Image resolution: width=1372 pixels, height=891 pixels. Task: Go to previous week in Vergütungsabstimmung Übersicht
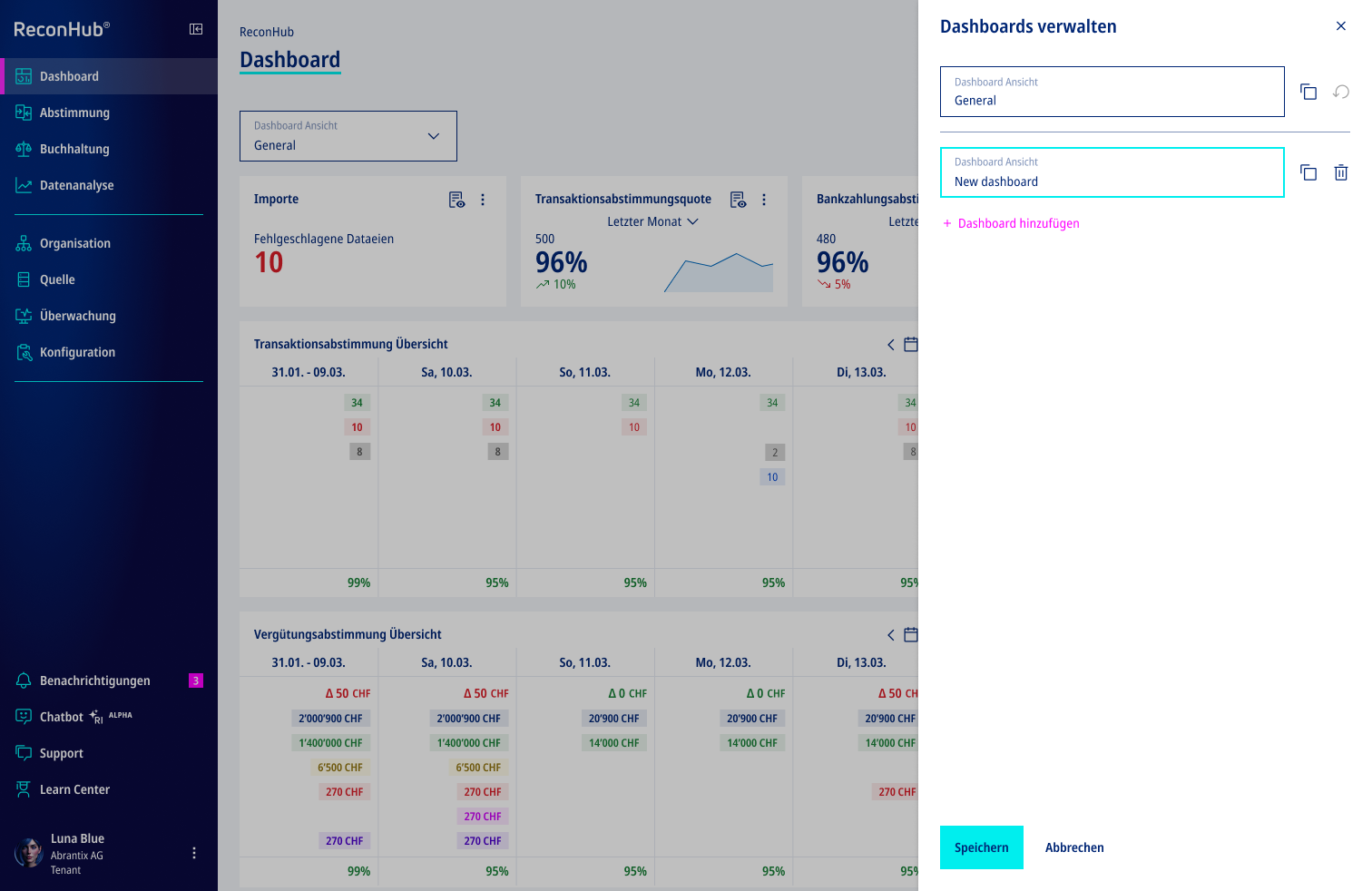coord(891,635)
